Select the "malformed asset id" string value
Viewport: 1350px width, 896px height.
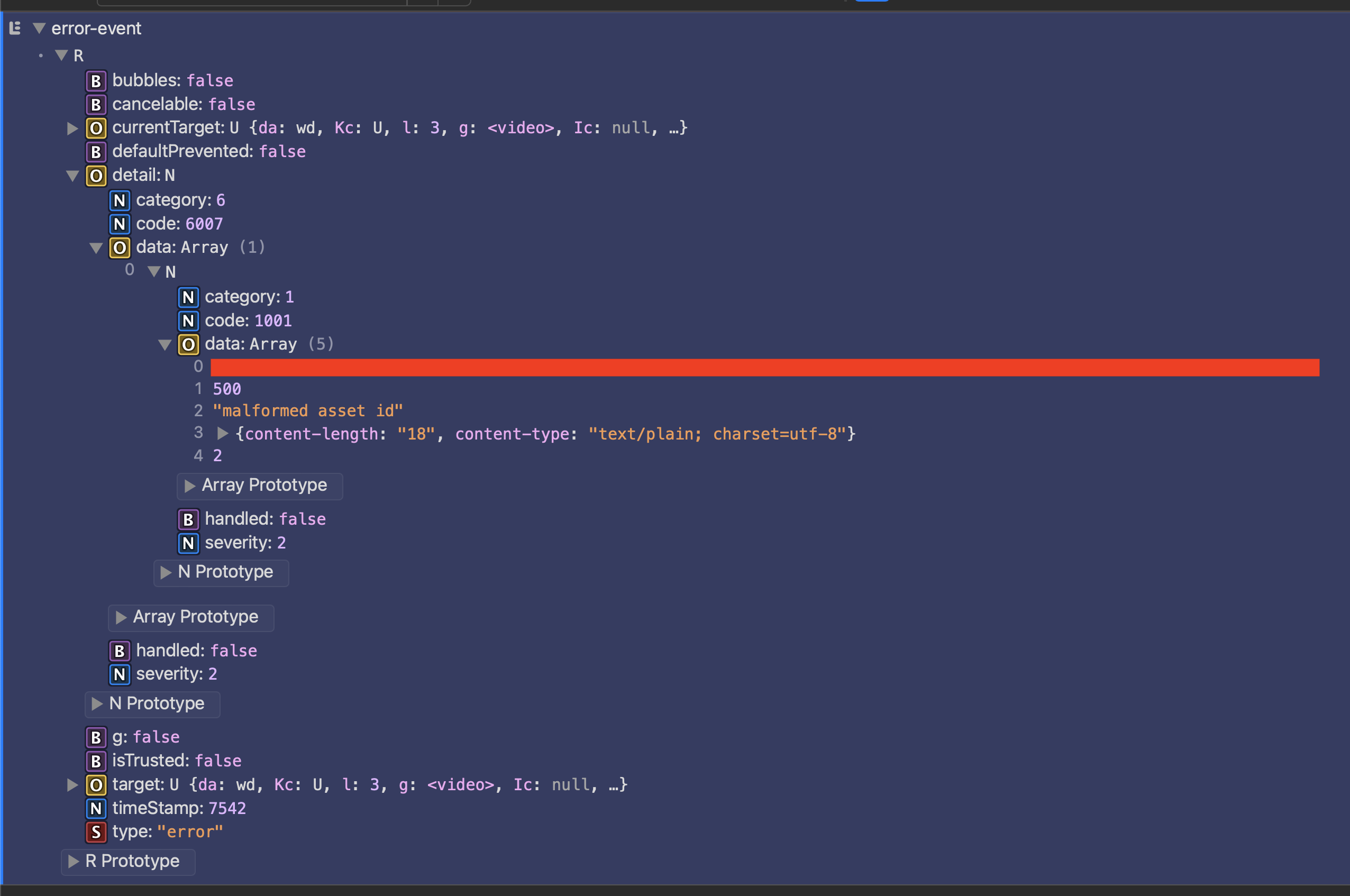(x=307, y=410)
